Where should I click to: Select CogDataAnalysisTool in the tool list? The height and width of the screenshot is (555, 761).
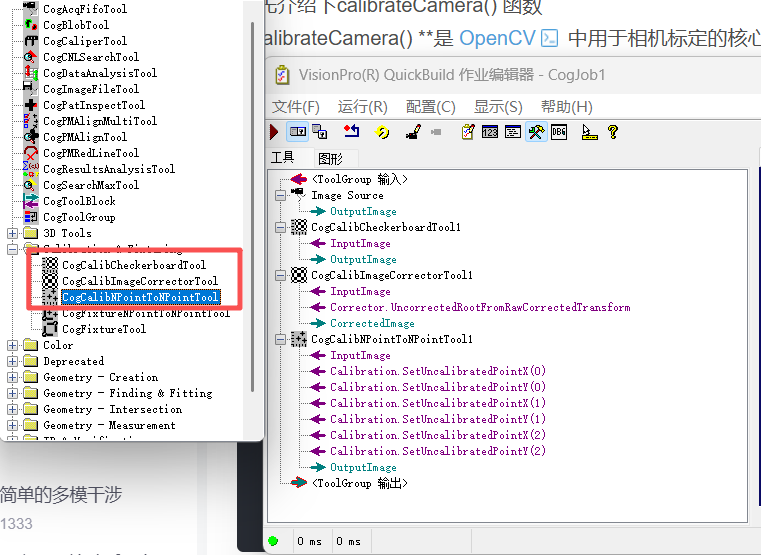pyautogui.click(x=100, y=73)
